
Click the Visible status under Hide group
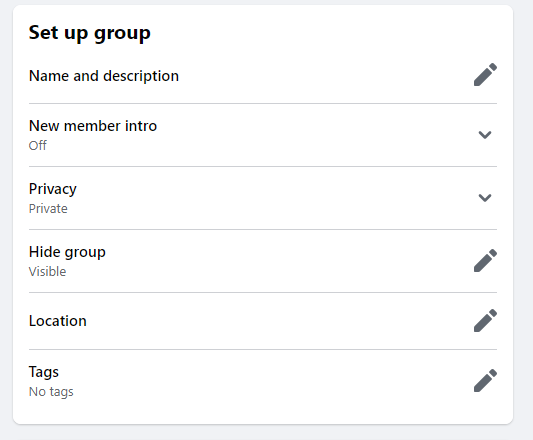tap(48, 272)
